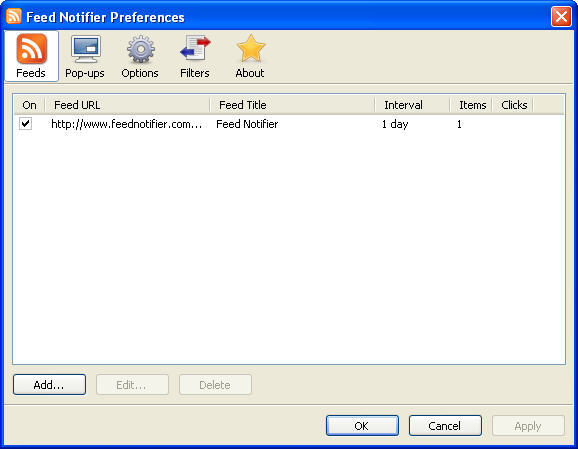Image resolution: width=578 pixels, height=449 pixels.
Task: Close the Feed Notifier Preferences window
Action: 561,17
